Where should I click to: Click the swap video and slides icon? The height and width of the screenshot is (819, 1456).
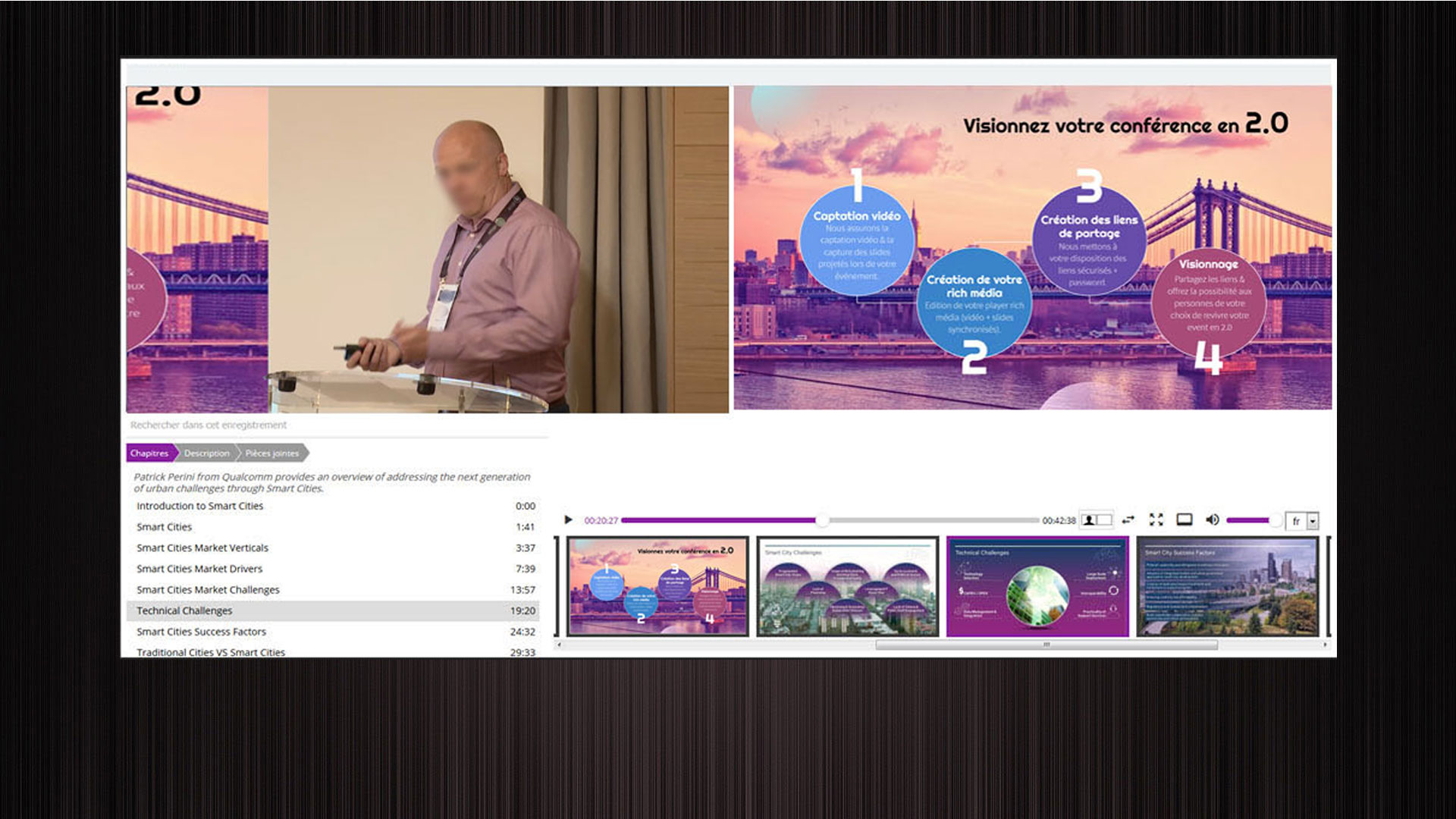1128,520
